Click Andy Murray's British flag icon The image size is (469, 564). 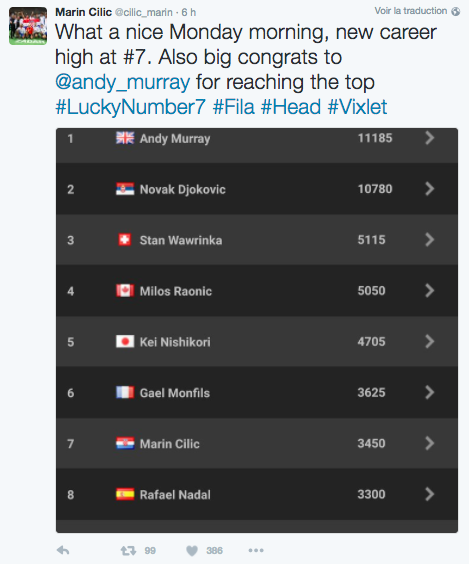125,138
